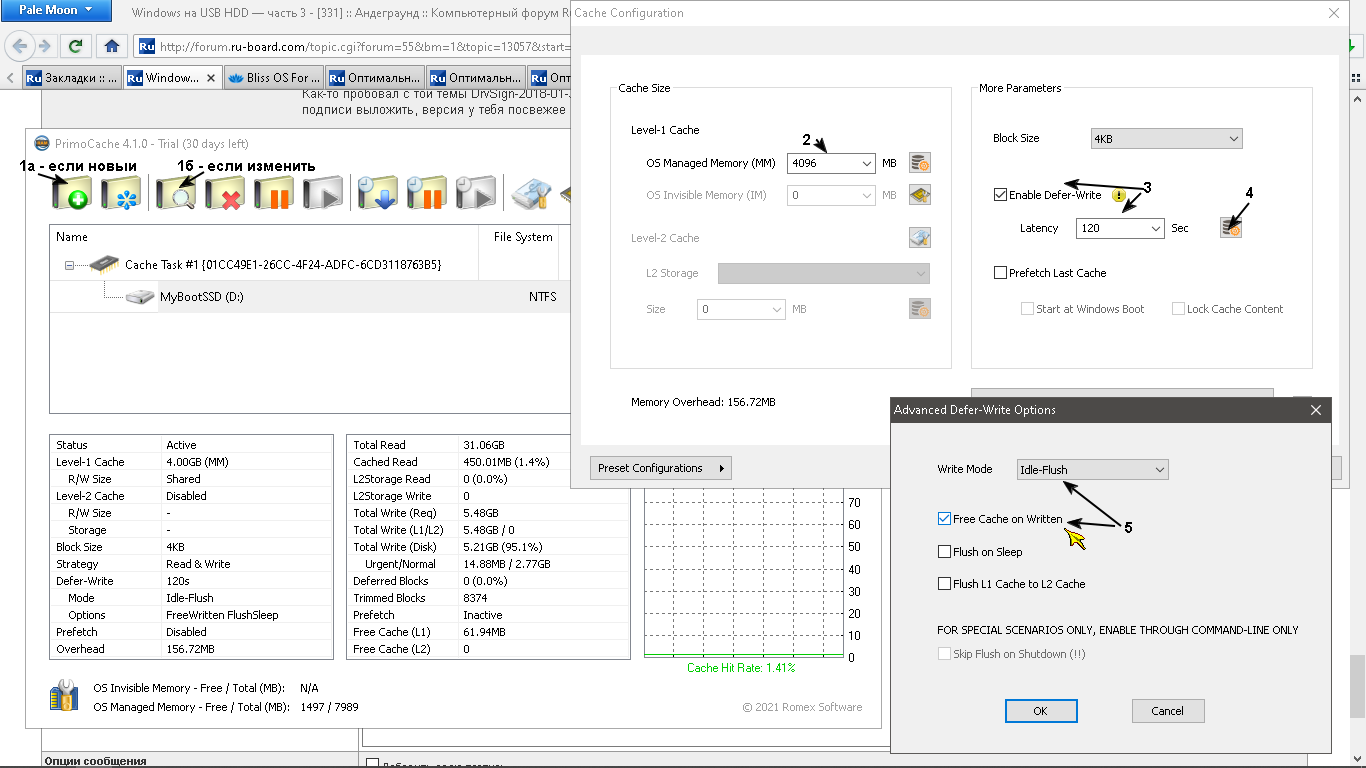Toggle Skip Flush on Shutdown checkbox
Image resolution: width=1366 pixels, height=768 pixels.
point(944,654)
